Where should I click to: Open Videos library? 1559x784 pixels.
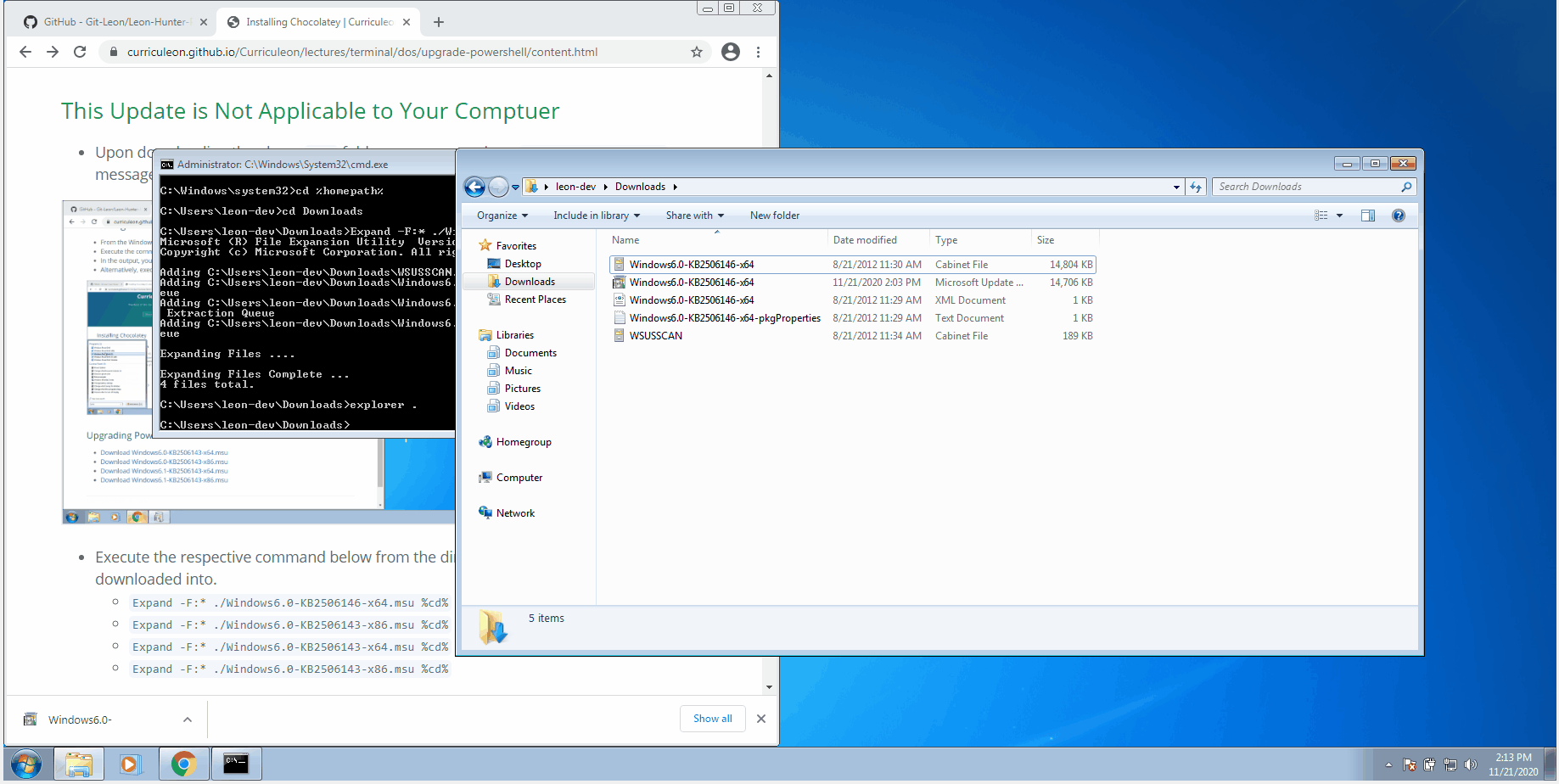(x=519, y=406)
